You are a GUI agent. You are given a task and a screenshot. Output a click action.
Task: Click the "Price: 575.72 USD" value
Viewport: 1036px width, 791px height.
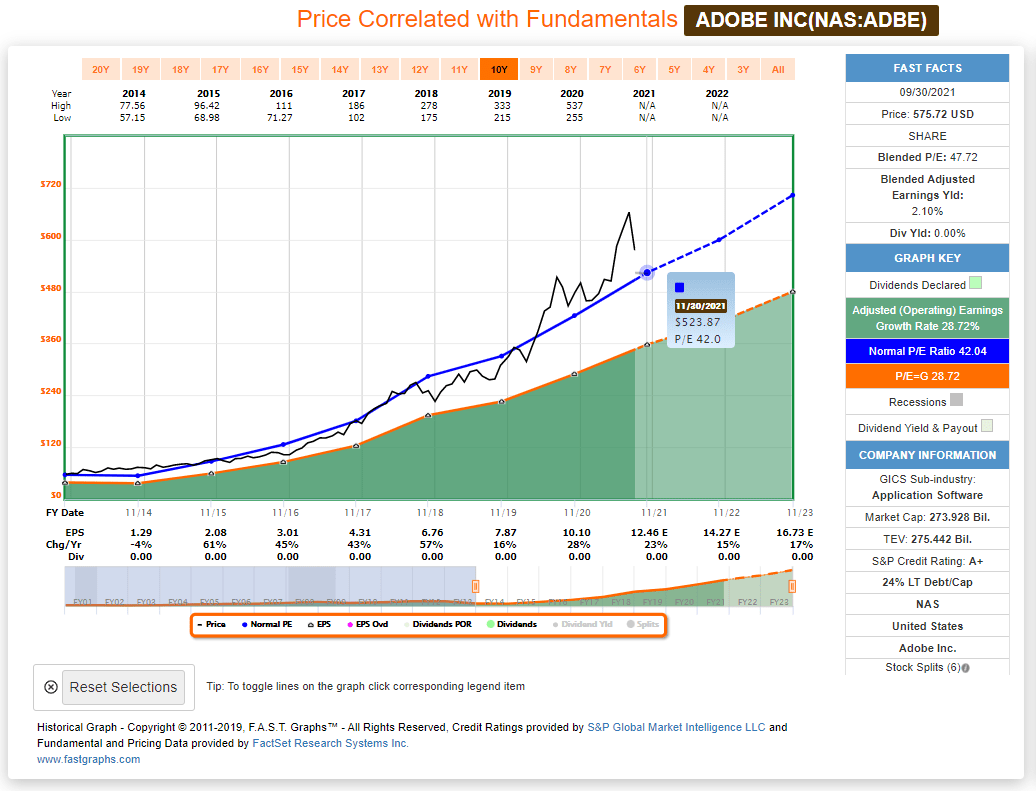coord(927,114)
